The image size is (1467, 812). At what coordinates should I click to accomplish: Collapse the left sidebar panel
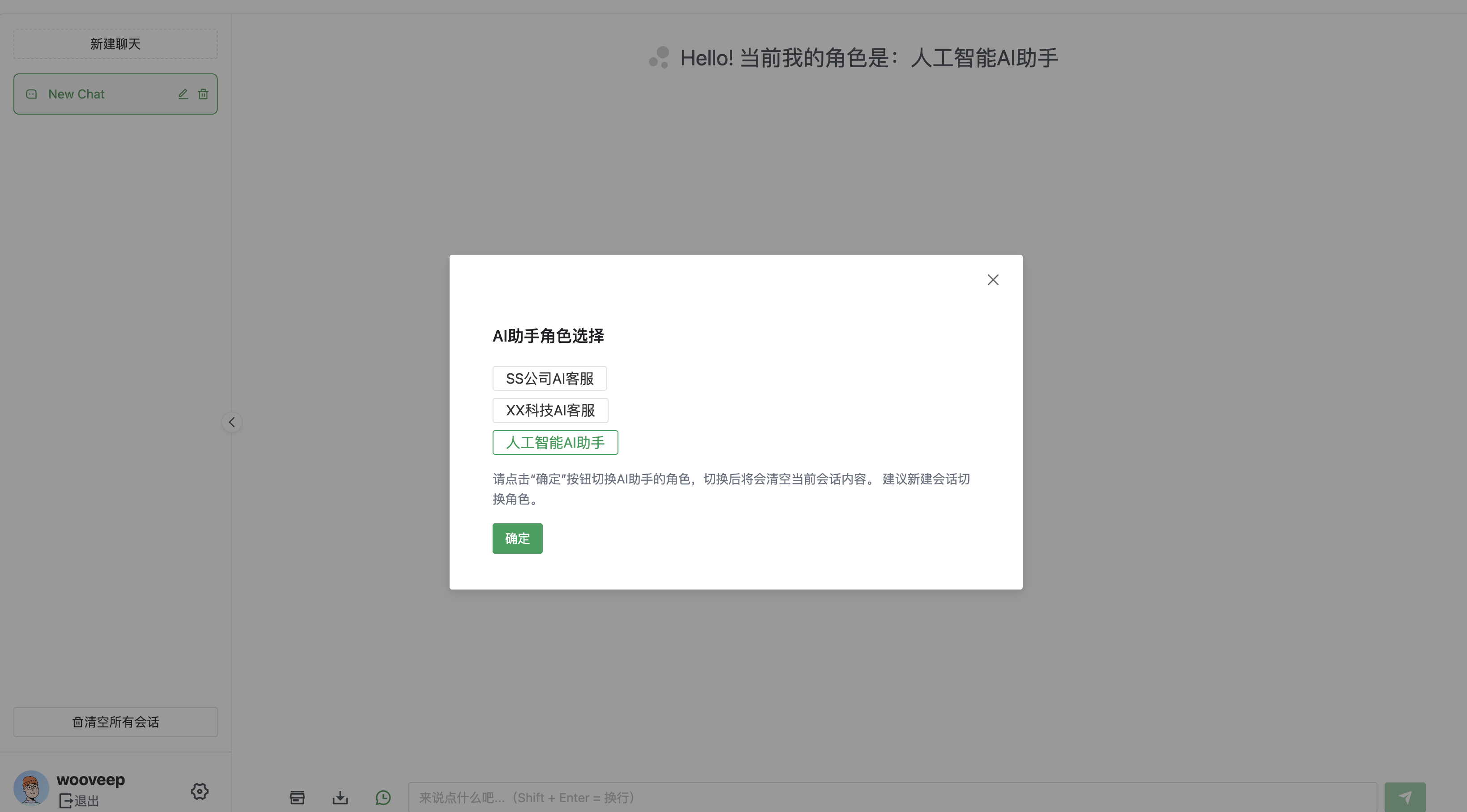232,421
